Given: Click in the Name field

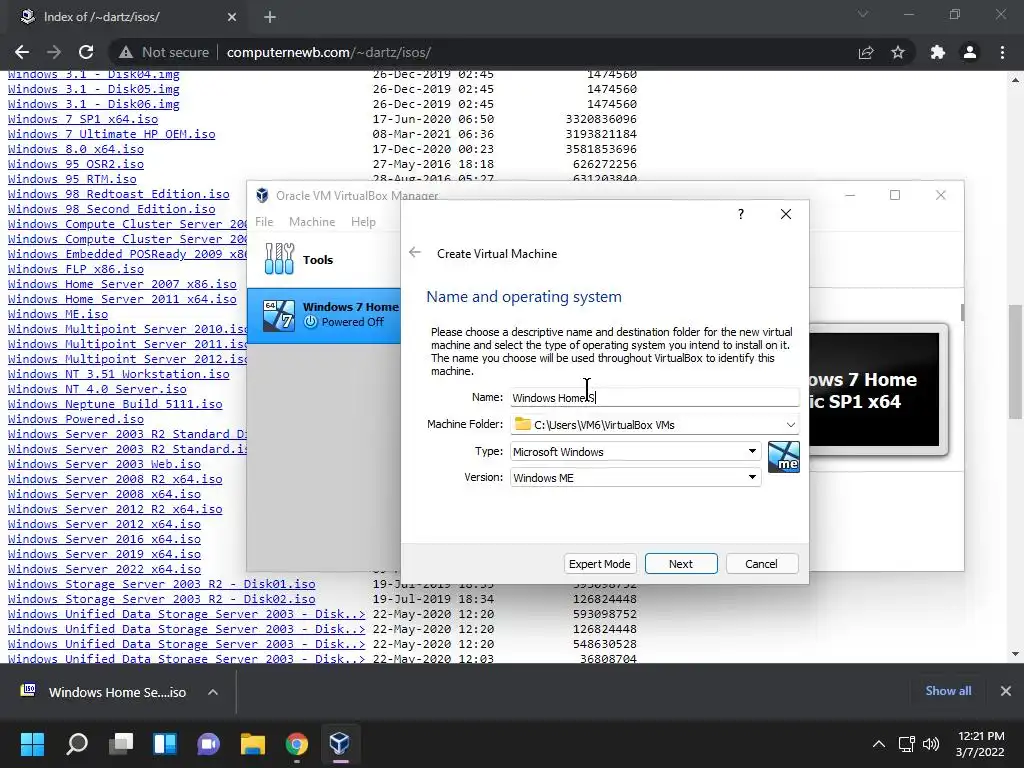Looking at the screenshot, I should coord(654,398).
